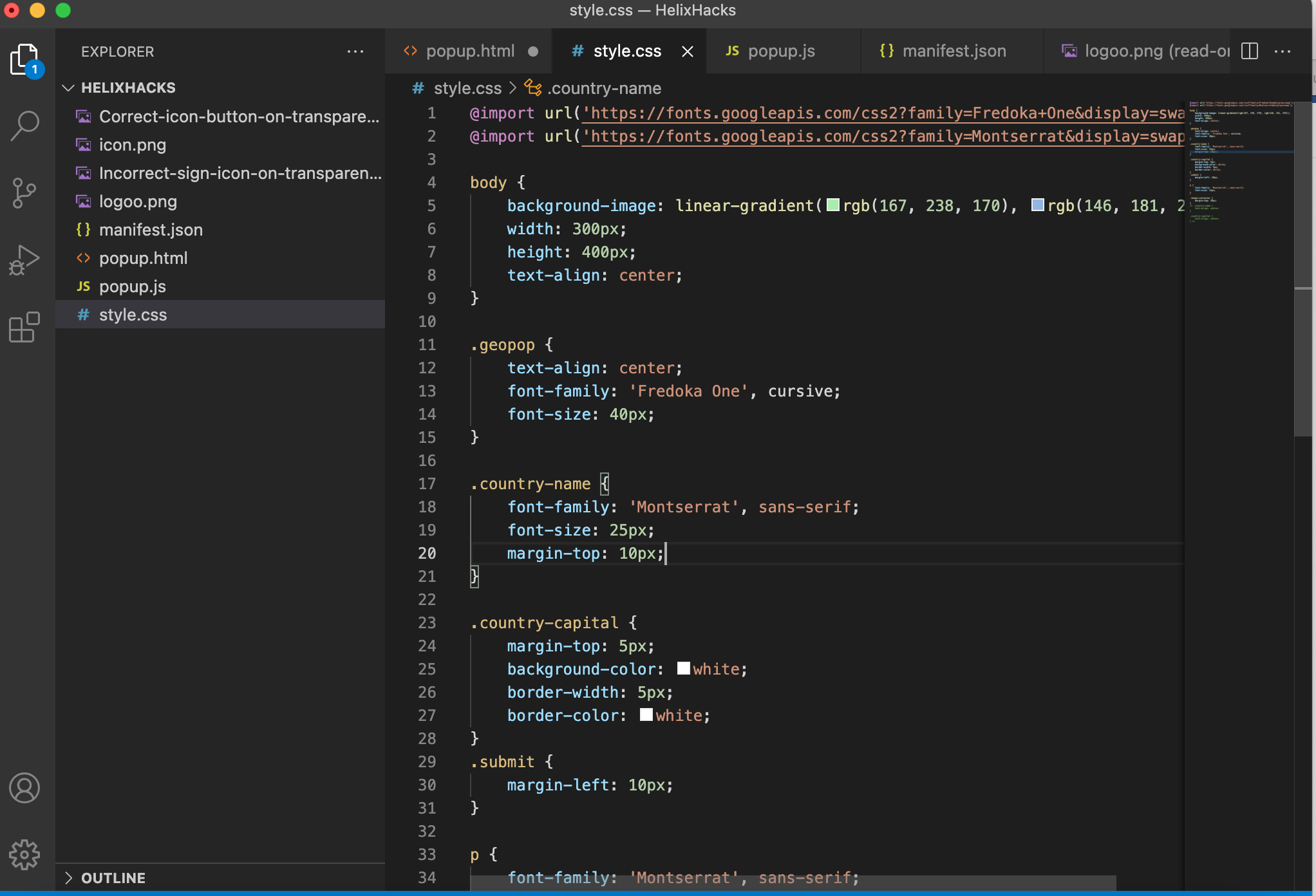Image resolution: width=1316 pixels, height=896 pixels.
Task: Click the Accounts icon
Action: click(x=24, y=788)
